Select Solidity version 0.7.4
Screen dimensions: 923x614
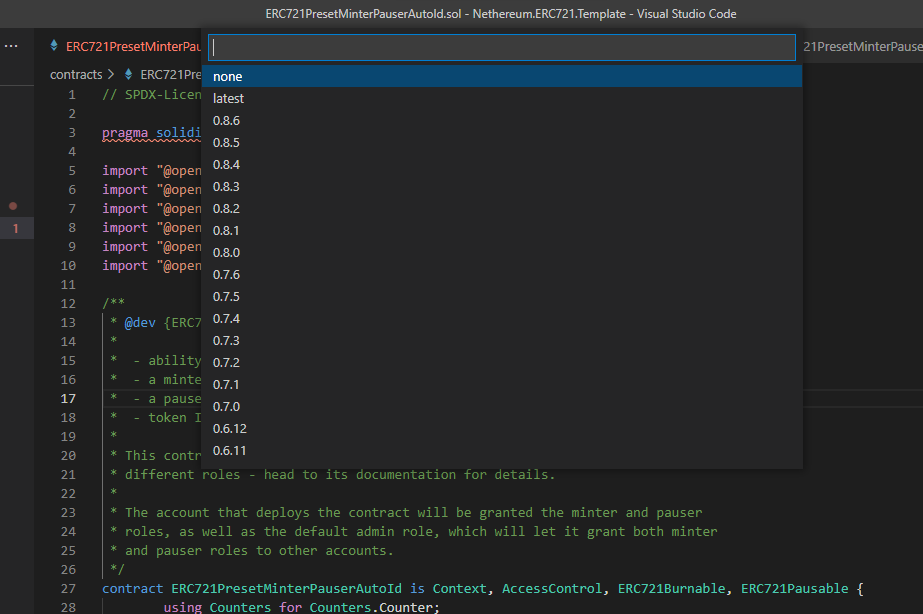(x=502, y=318)
